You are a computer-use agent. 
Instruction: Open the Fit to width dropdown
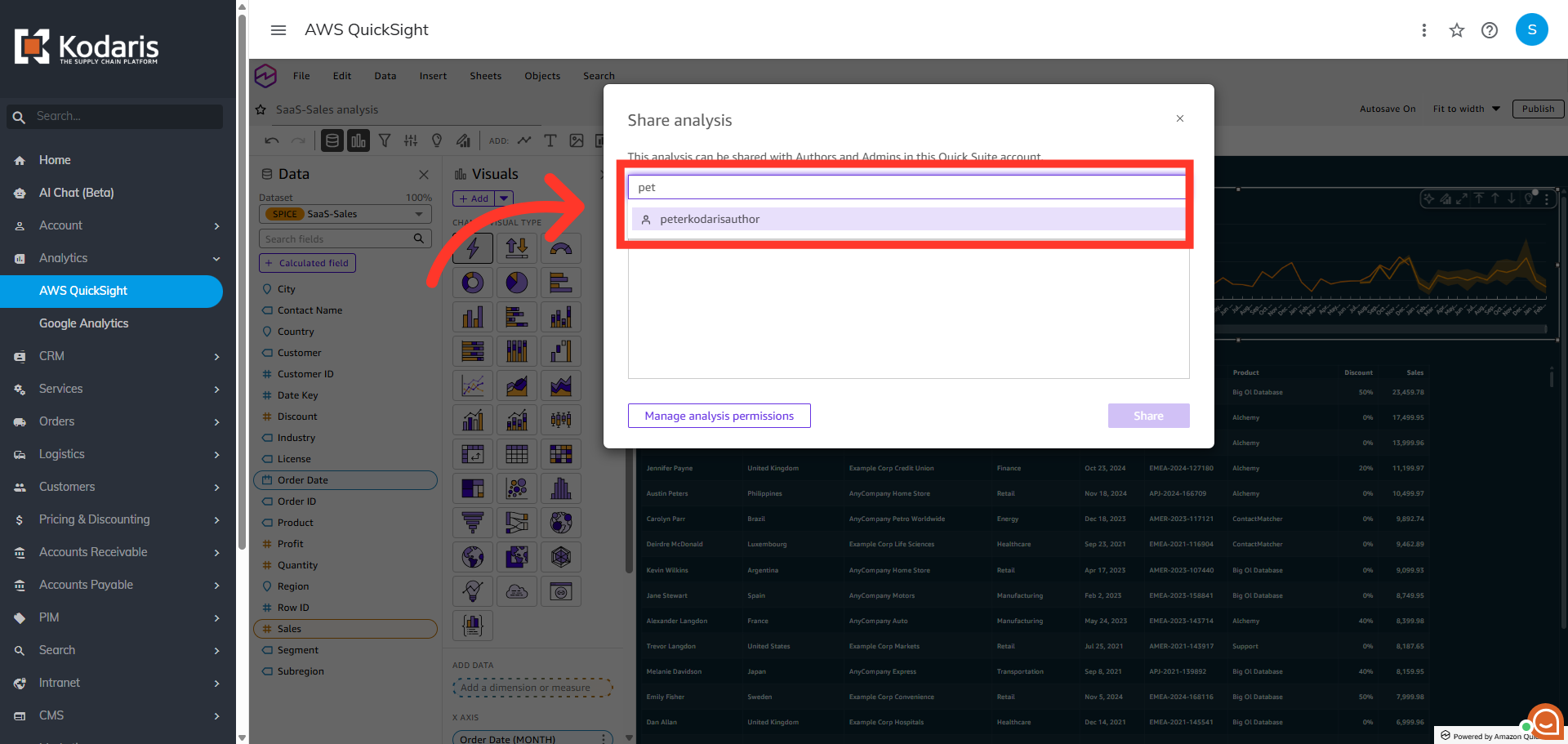[x=1467, y=109]
